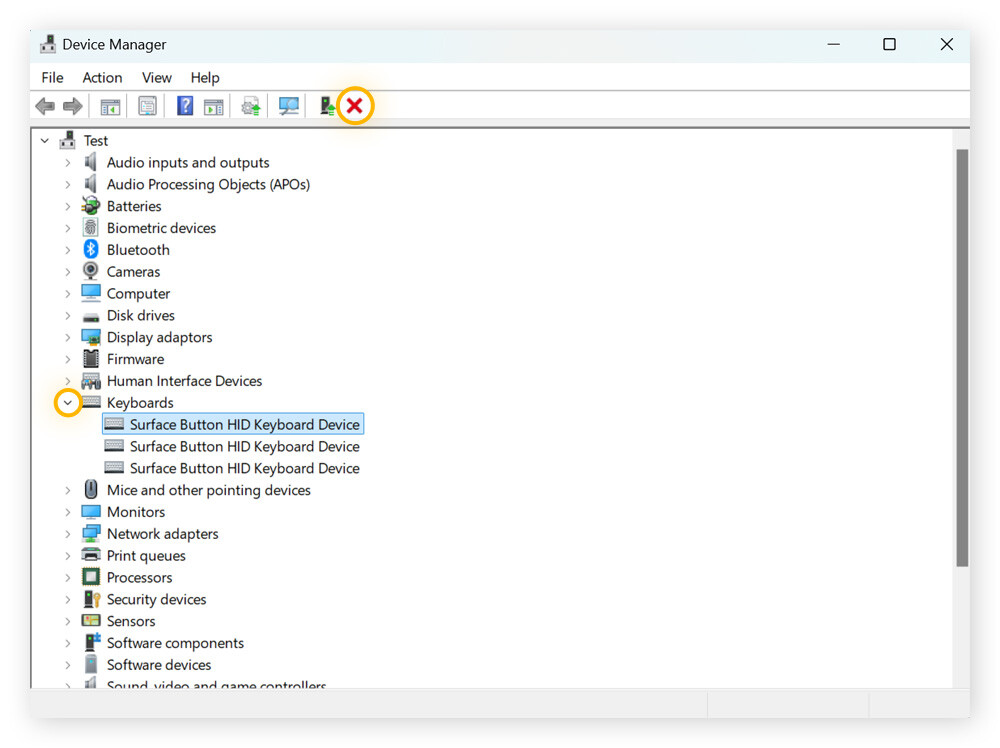Click the blue Help question mark icon

pyautogui.click(x=185, y=106)
